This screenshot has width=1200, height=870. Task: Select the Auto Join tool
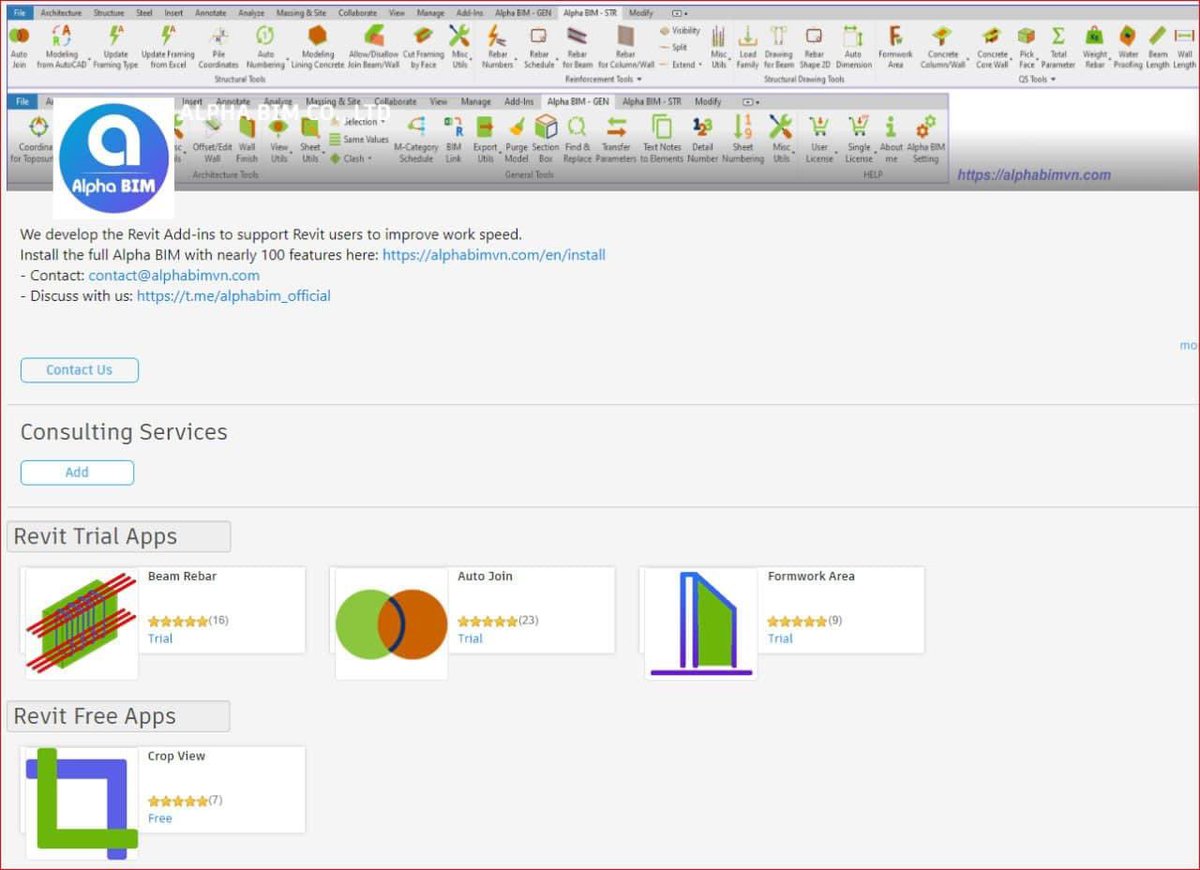(18, 50)
